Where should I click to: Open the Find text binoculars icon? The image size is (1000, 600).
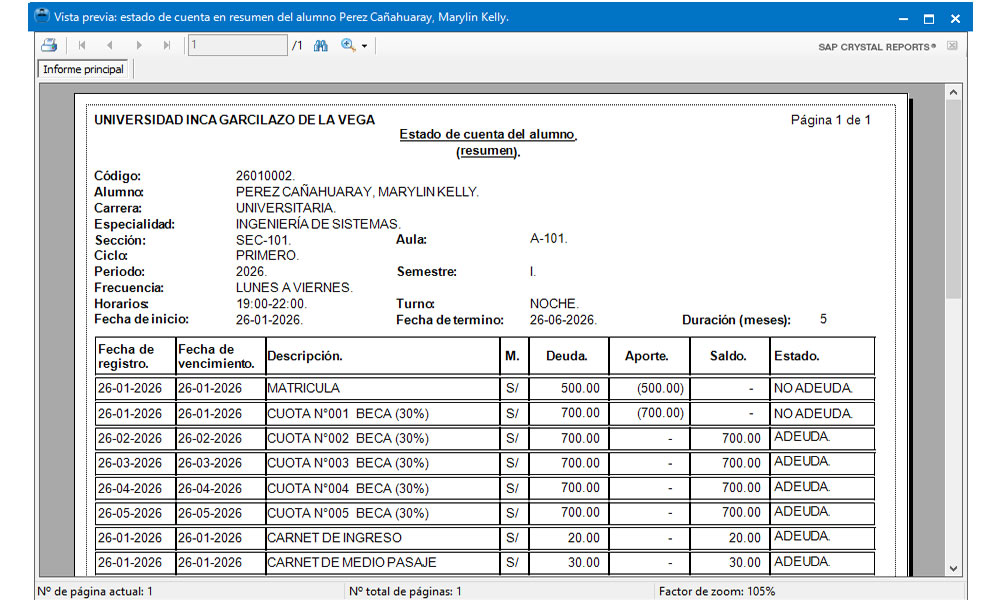321,45
